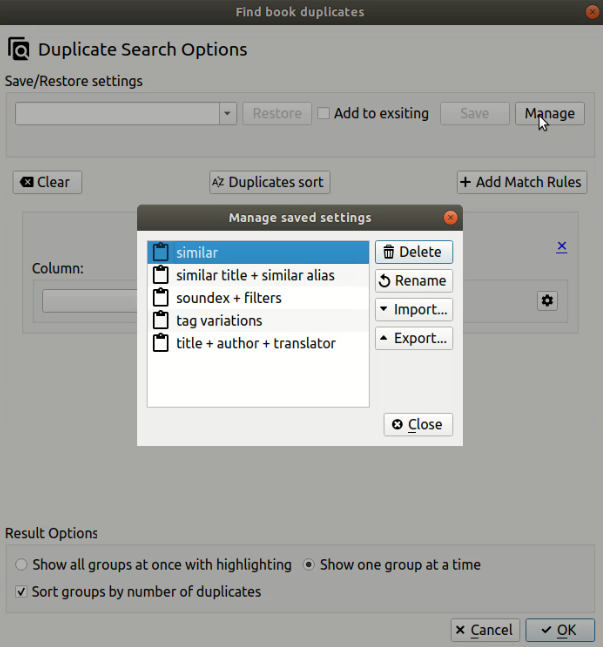Click clipboard icon beside 'similar title + similar alias'
The image size is (603, 647).
coord(159,275)
